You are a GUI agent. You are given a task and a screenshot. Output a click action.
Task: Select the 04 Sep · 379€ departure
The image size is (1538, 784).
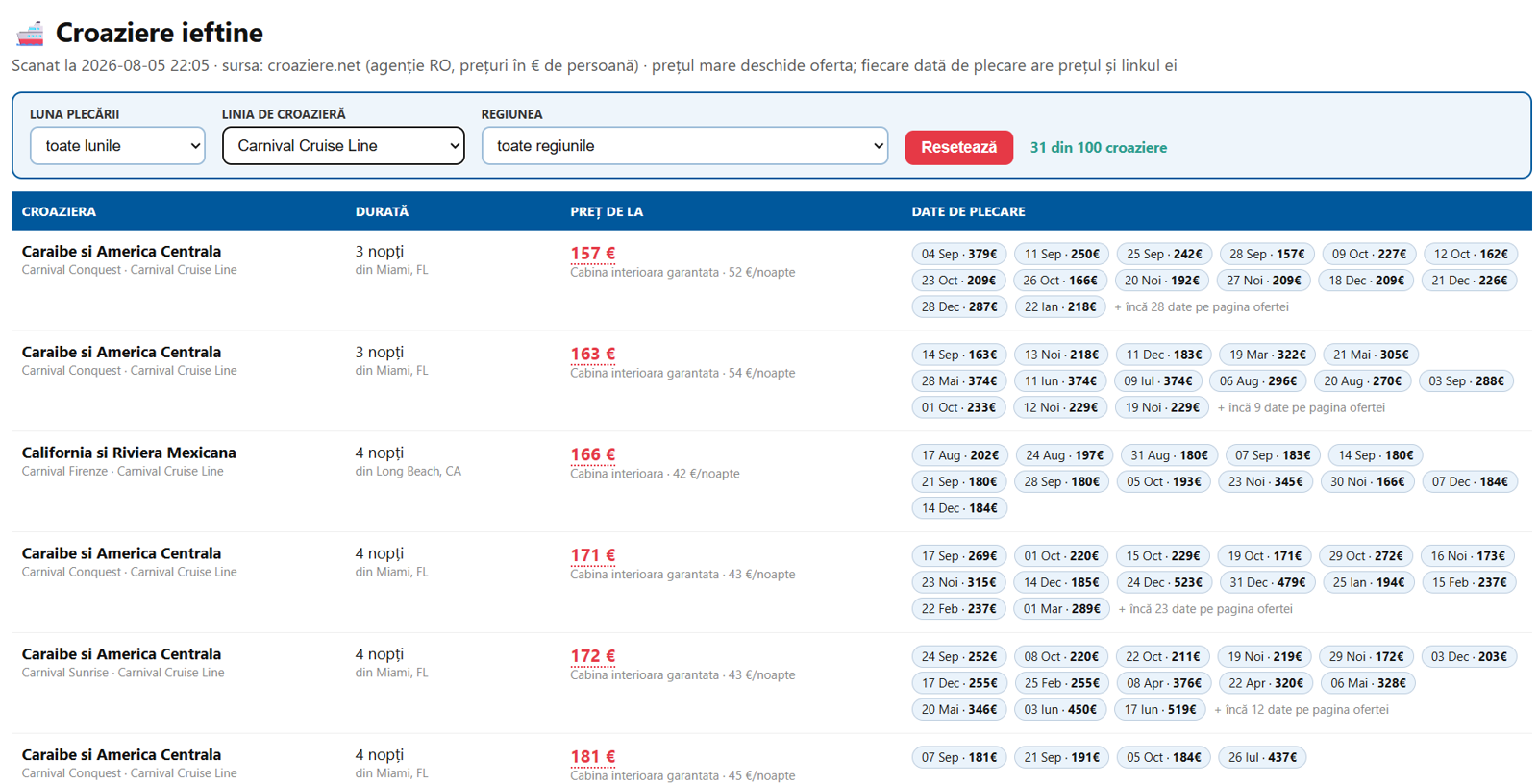point(958,254)
